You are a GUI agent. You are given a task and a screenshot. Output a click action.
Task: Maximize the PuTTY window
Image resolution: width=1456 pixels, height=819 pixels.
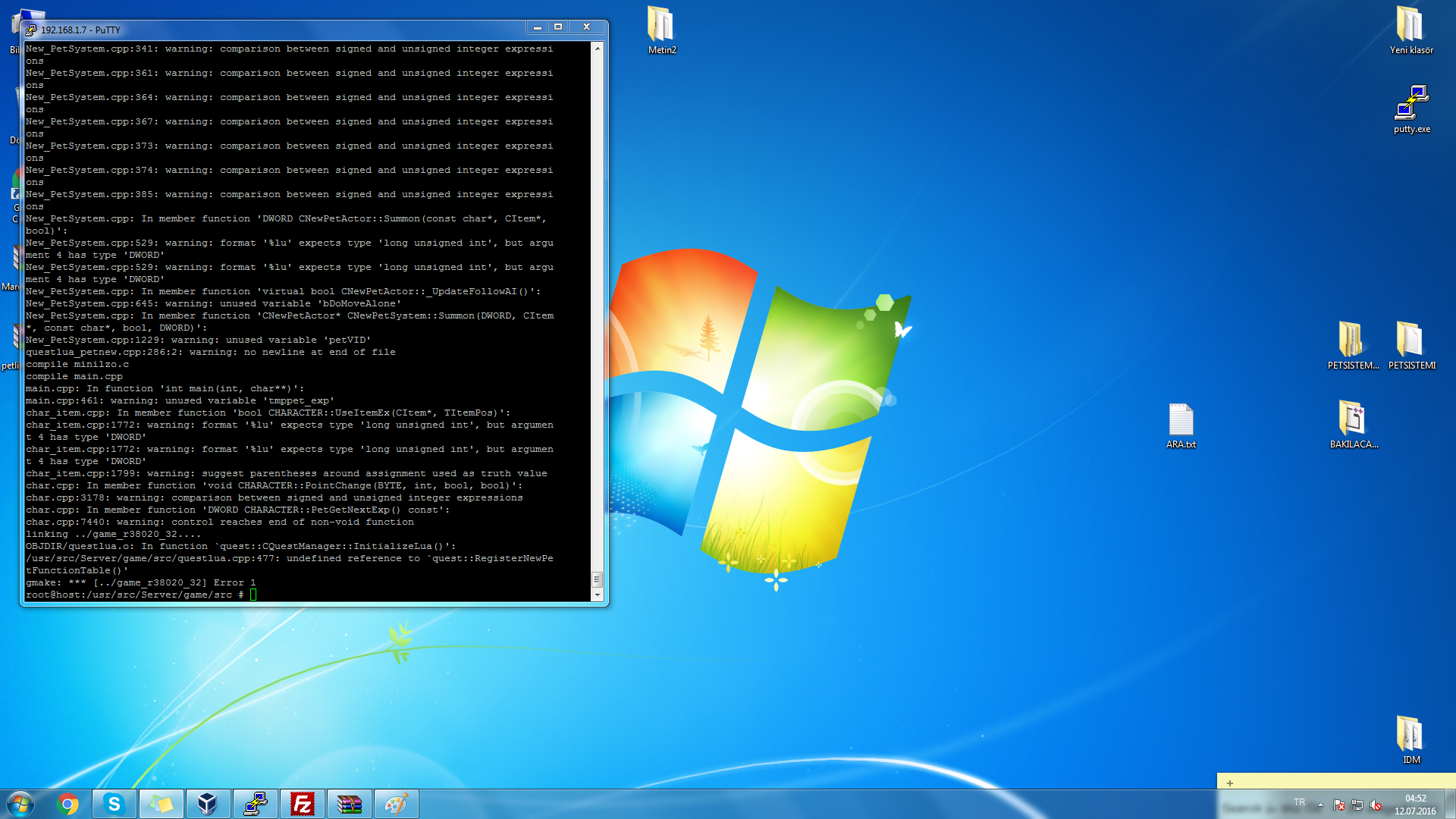coord(558,27)
